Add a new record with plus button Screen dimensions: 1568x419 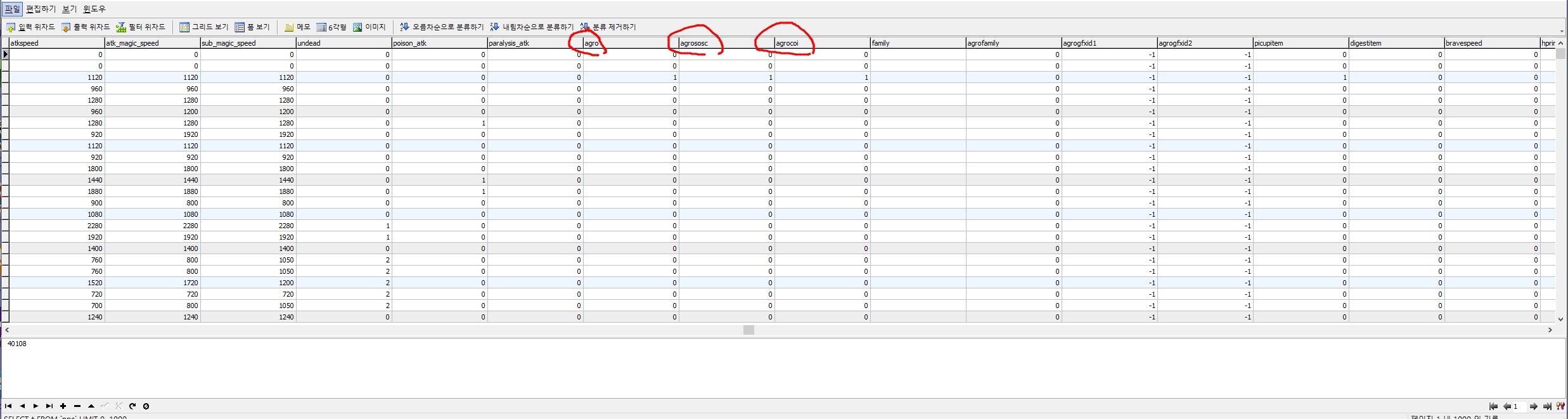click(x=63, y=406)
